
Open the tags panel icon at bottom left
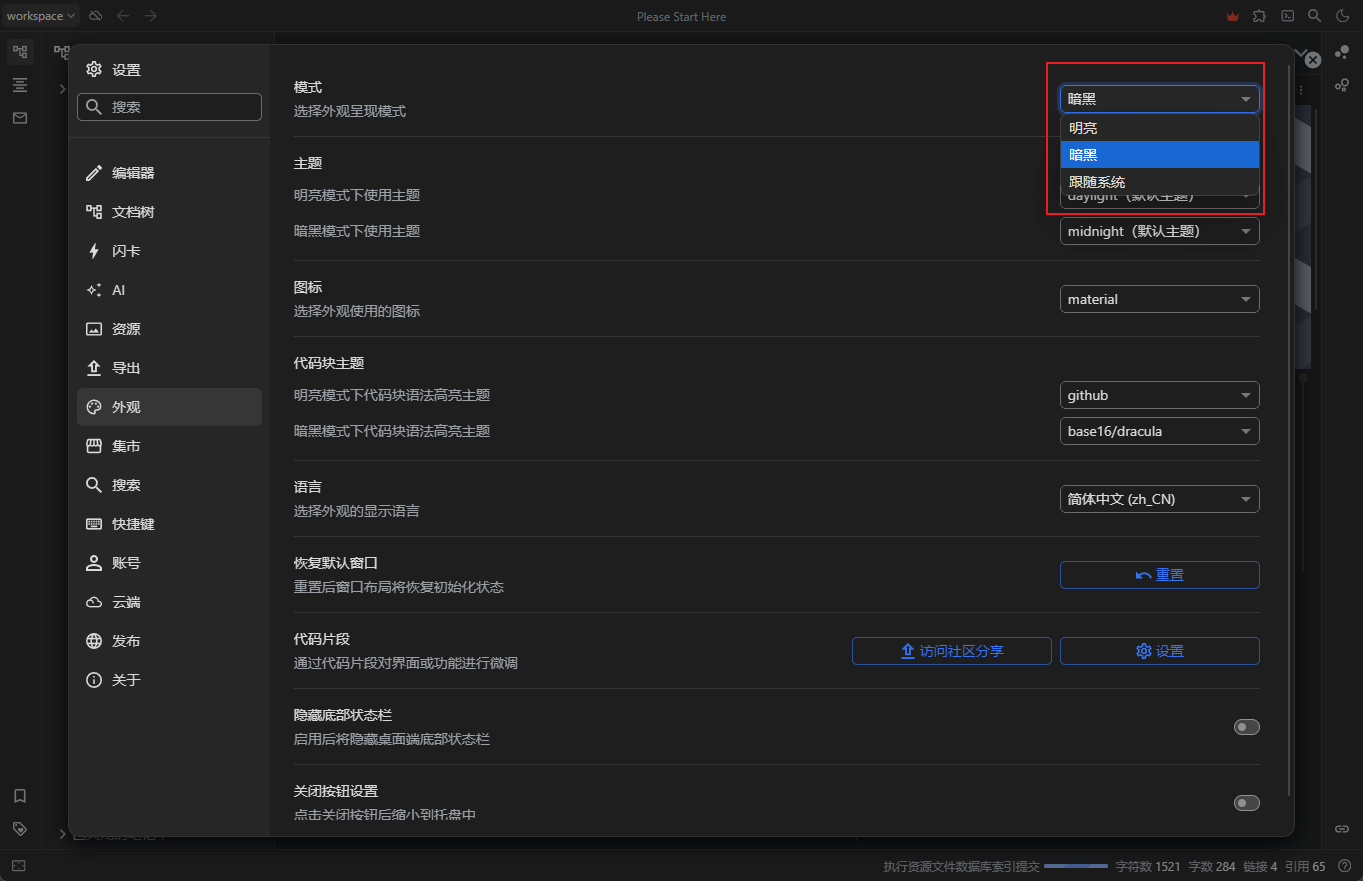coord(20,829)
